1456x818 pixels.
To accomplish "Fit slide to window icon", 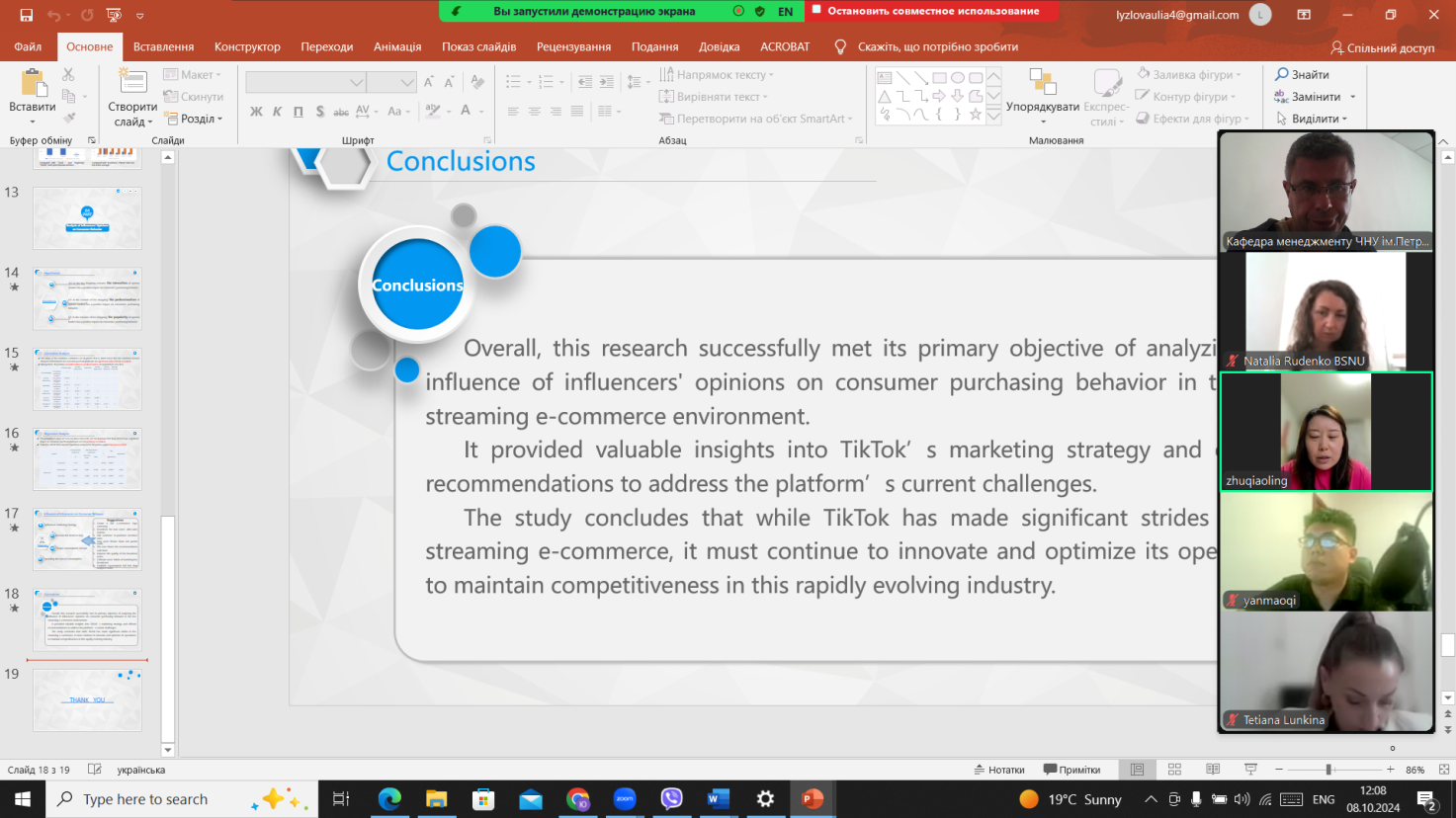I will [x=1444, y=770].
